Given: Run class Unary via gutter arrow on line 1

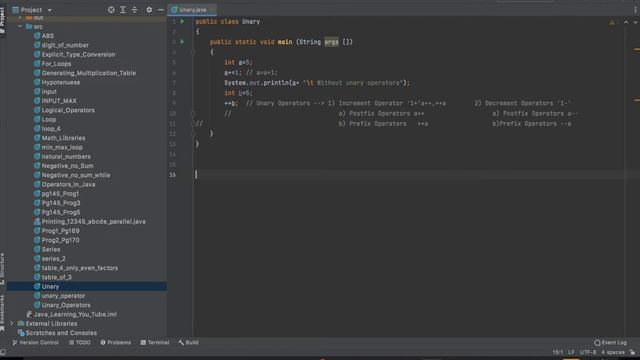Looking at the screenshot, I should pos(182,21).
